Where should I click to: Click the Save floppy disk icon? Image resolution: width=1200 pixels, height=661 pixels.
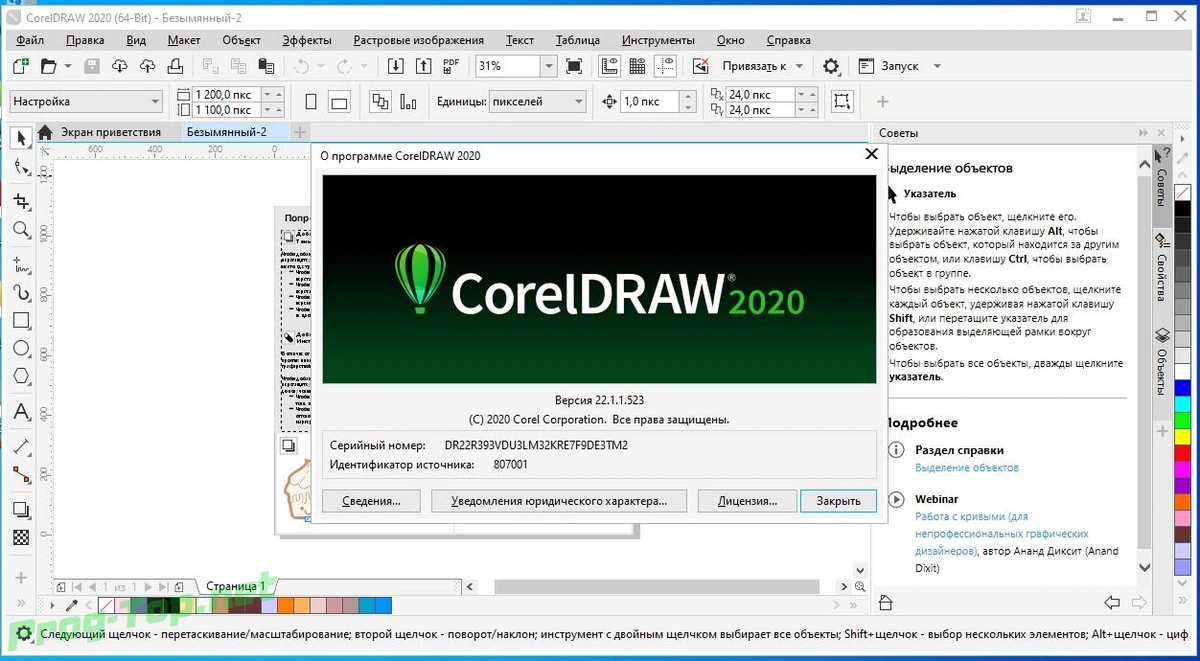(x=92, y=66)
